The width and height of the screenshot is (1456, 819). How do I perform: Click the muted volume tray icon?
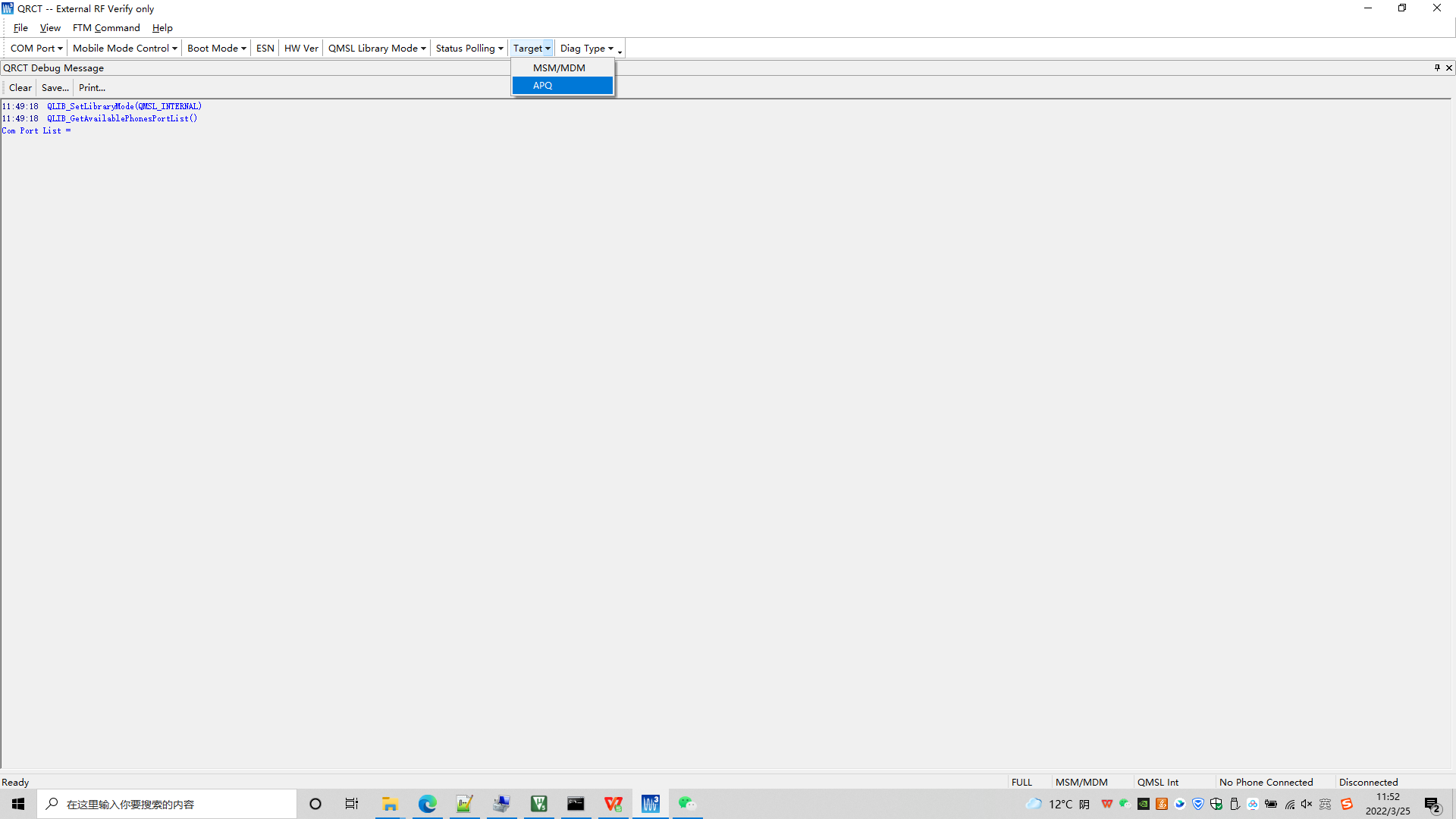click(1307, 804)
